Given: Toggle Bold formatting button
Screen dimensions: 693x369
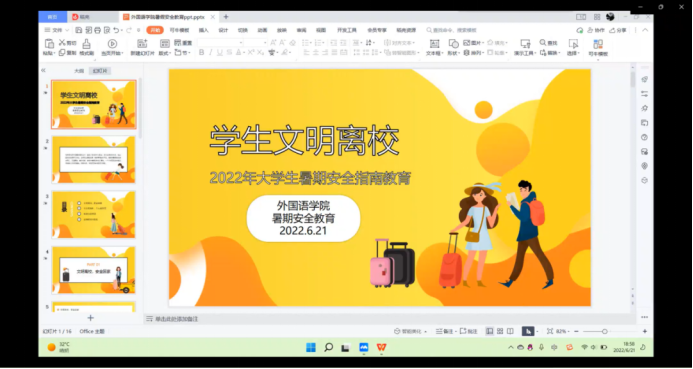Looking at the screenshot, I should [x=202, y=53].
